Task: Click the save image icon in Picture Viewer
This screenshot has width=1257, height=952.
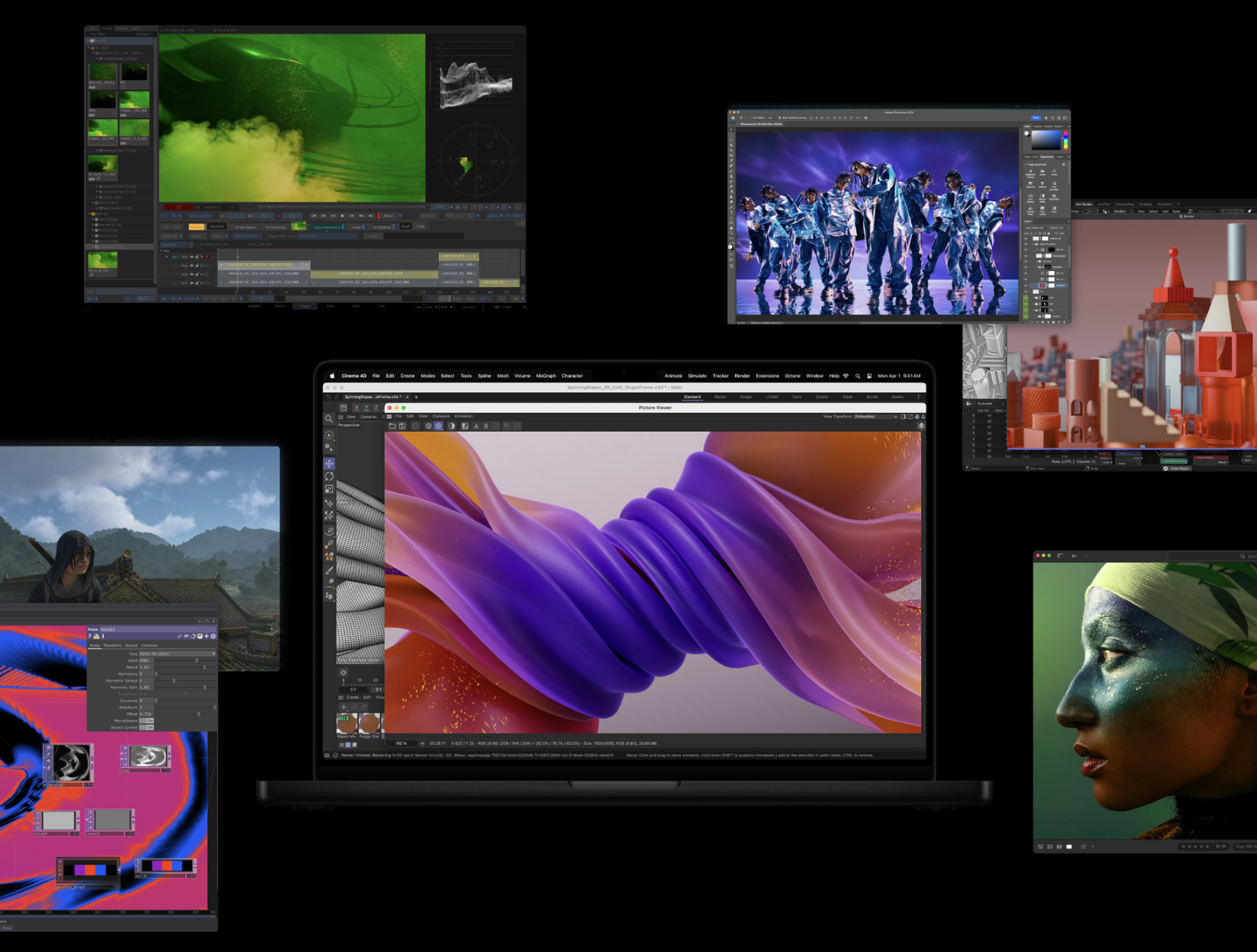Action: pos(402,426)
